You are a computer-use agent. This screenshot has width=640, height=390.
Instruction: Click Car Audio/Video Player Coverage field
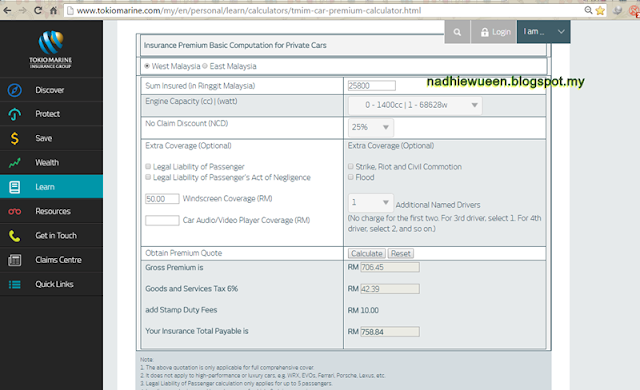pyautogui.click(x=162, y=220)
